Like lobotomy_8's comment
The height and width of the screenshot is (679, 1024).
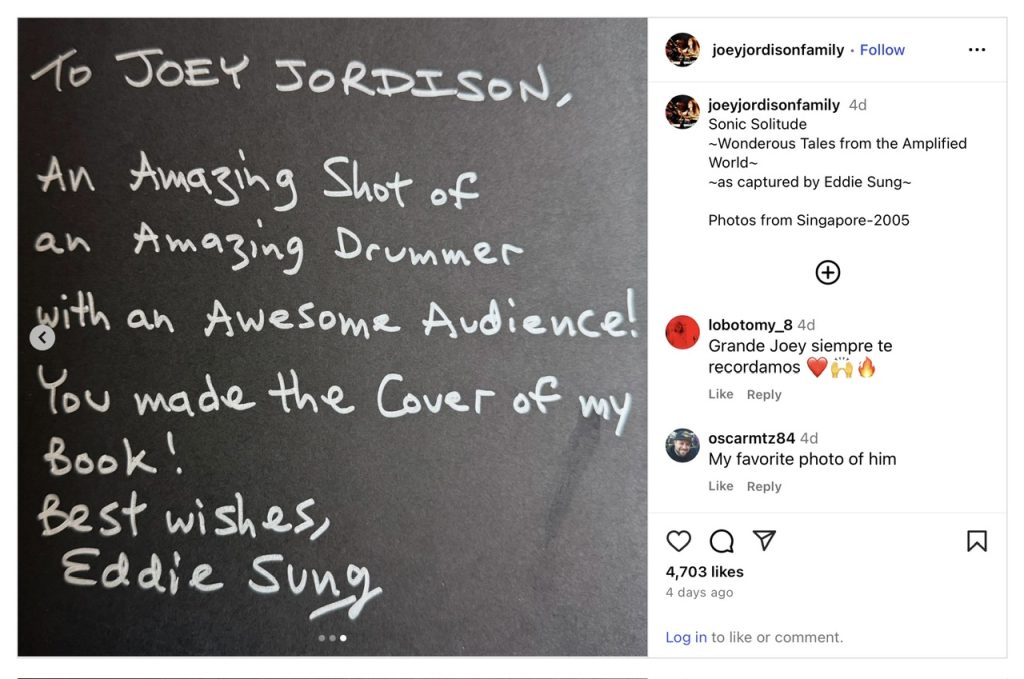[x=720, y=394]
